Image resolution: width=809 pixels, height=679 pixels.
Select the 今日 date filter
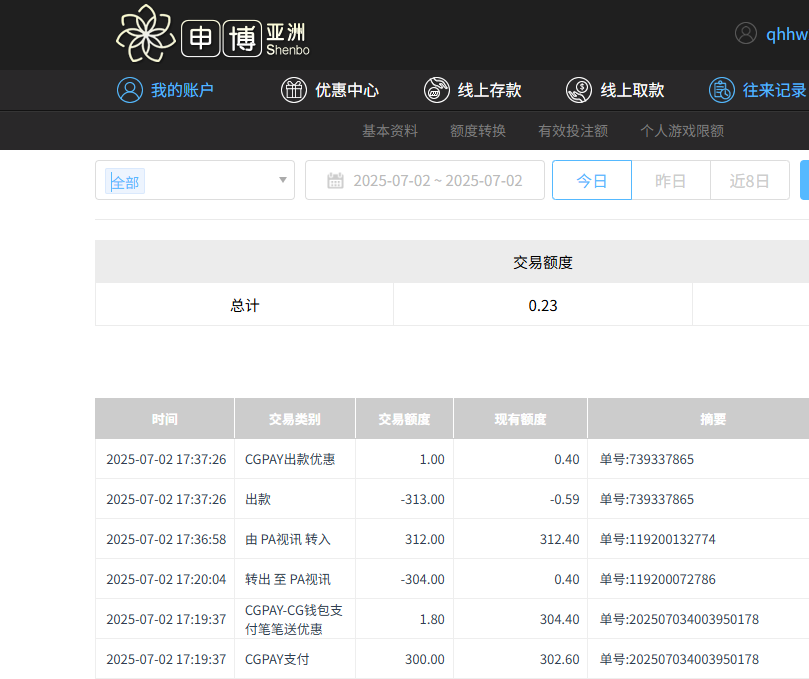click(591, 180)
